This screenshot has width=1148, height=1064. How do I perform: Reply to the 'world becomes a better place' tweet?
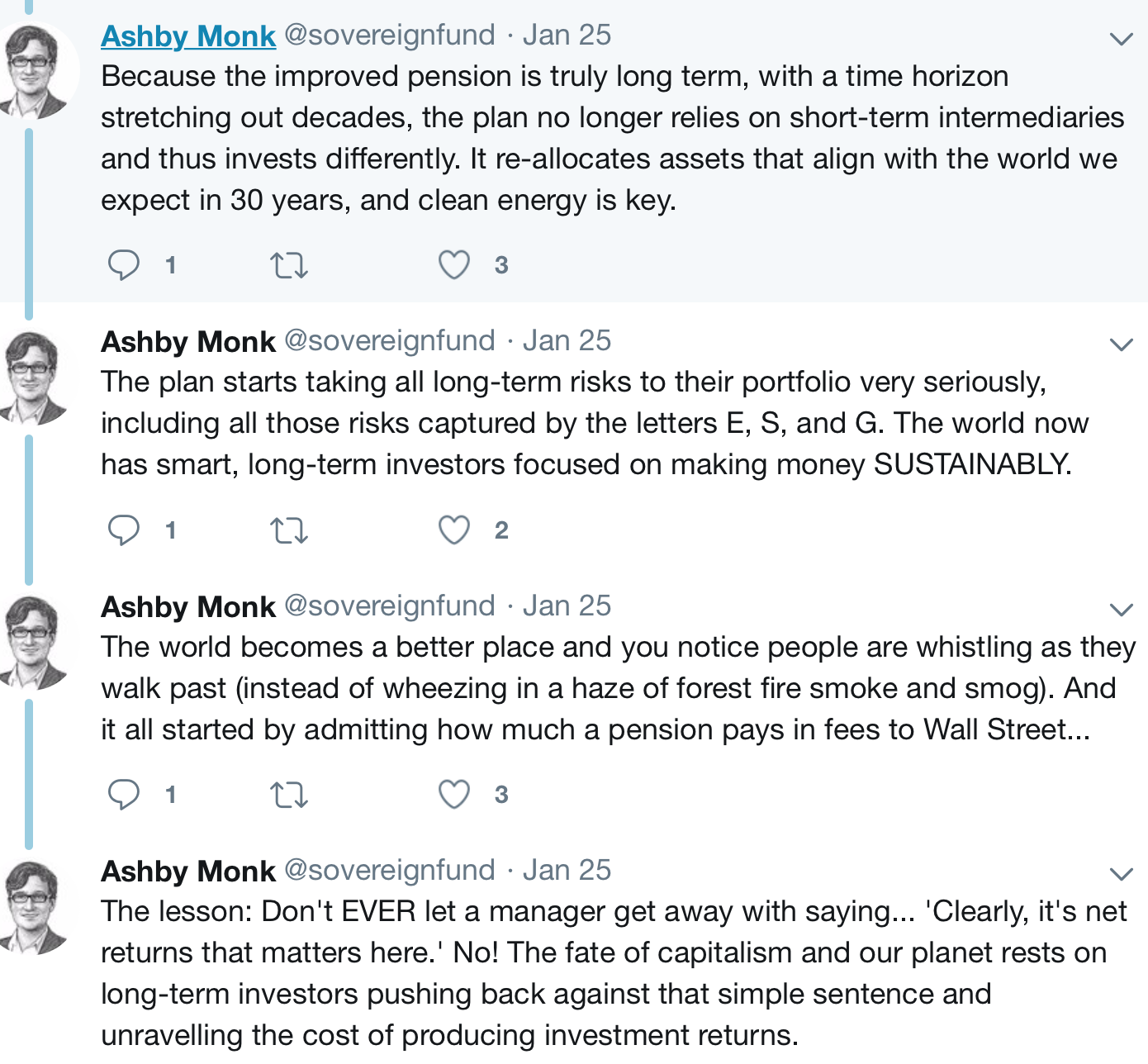[124, 795]
